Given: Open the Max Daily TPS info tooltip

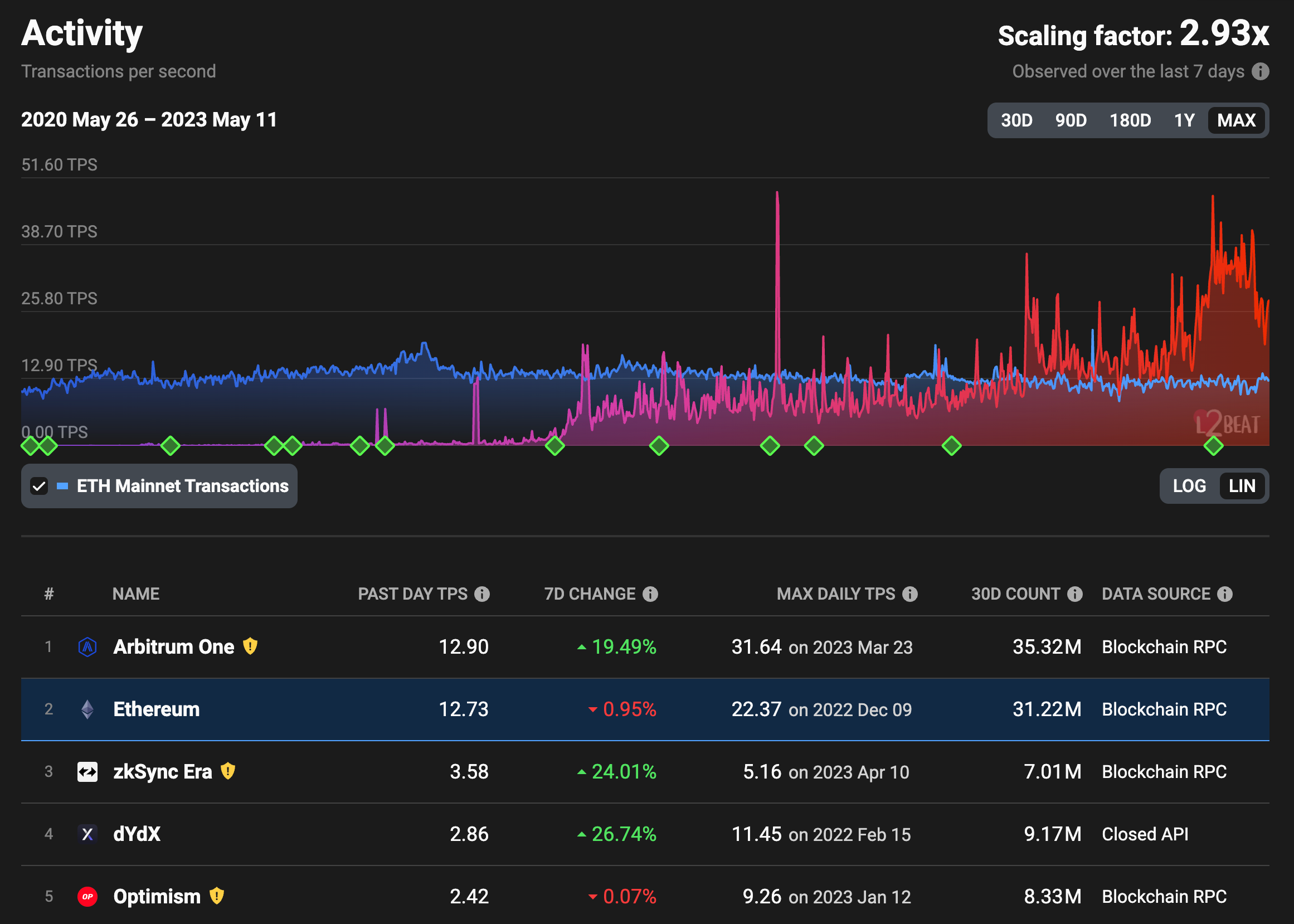Looking at the screenshot, I should point(910,594).
